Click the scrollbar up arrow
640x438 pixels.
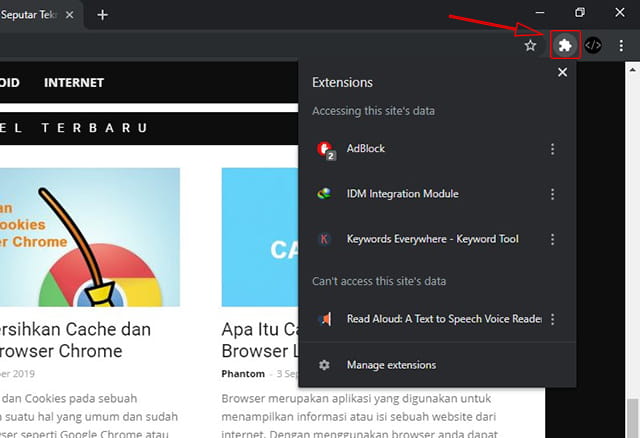(x=632, y=69)
